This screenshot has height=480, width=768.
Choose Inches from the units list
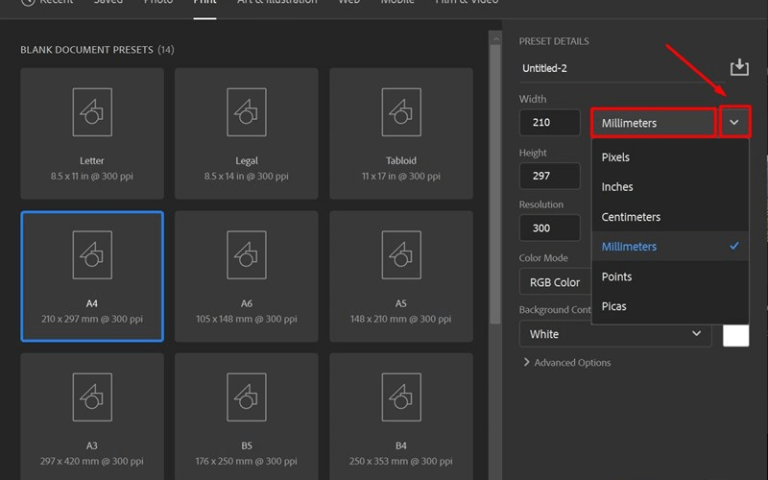coord(670,187)
